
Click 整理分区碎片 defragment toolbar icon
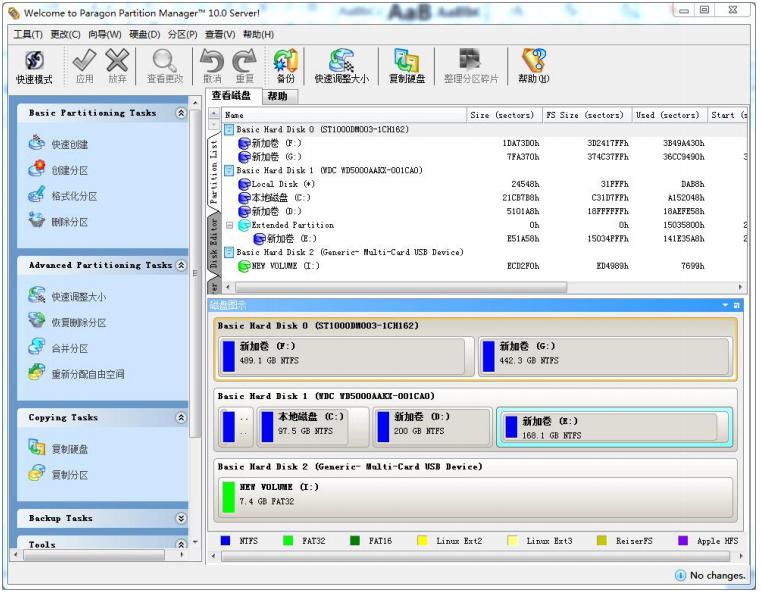tap(471, 67)
